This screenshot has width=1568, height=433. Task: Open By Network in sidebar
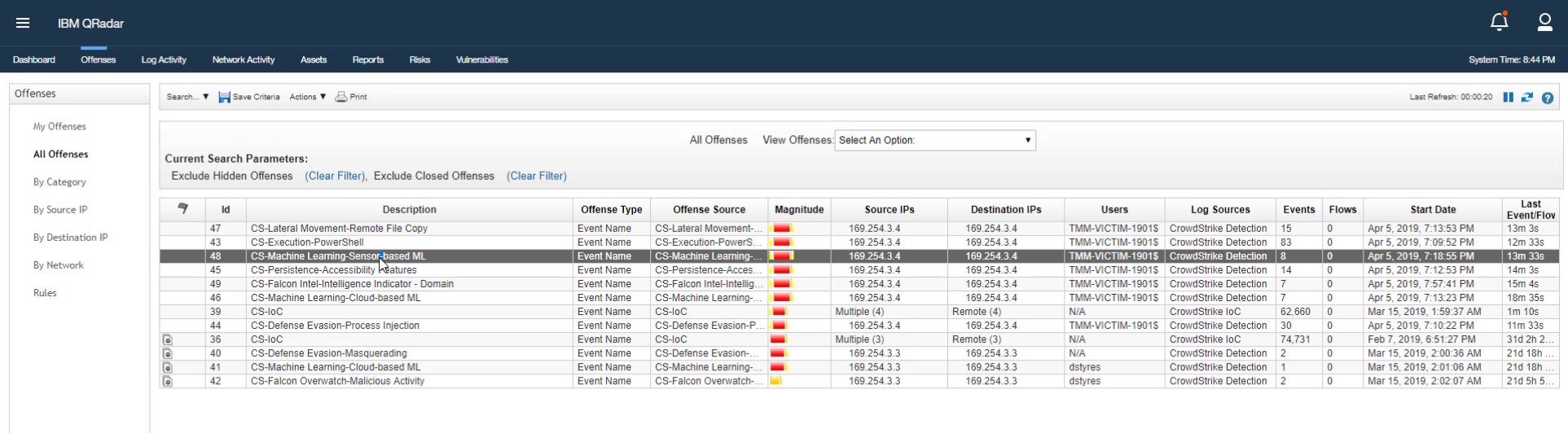(x=59, y=265)
